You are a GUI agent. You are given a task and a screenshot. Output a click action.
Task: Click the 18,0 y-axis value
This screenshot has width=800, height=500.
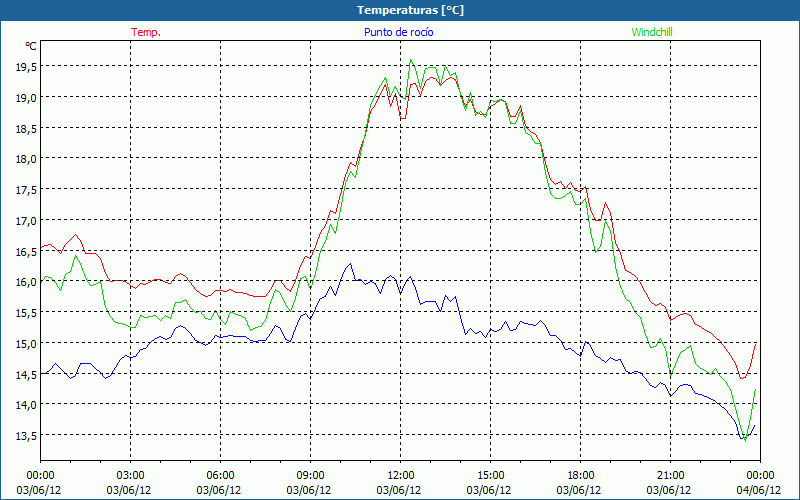click(x=26, y=159)
